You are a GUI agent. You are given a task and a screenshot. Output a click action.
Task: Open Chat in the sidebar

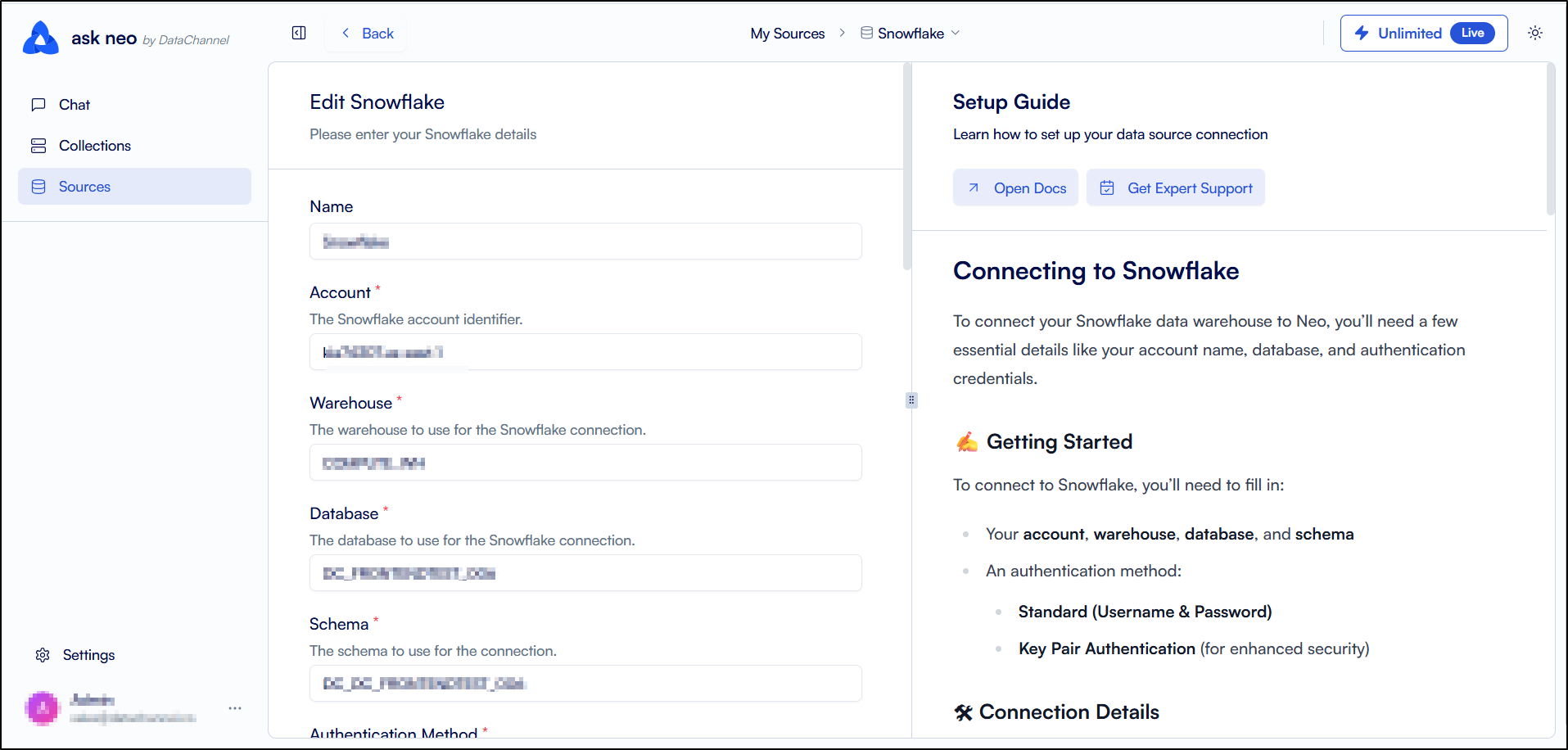point(134,105)
